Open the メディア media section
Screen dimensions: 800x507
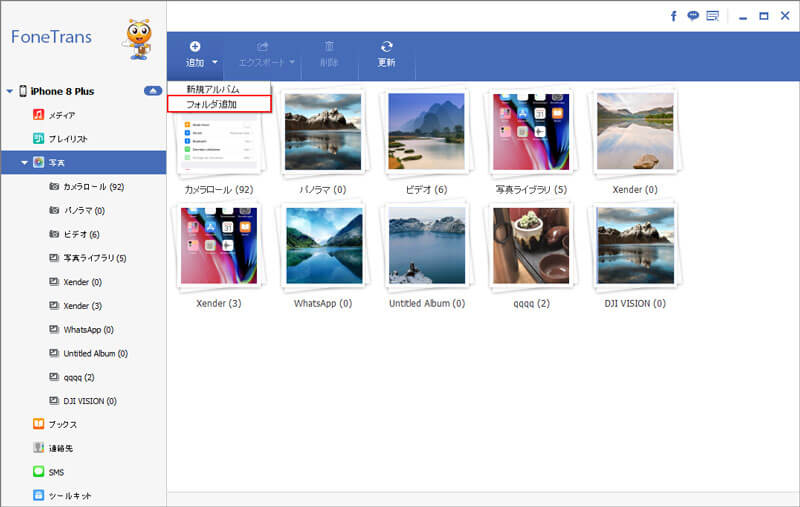(x=62, y=115)
